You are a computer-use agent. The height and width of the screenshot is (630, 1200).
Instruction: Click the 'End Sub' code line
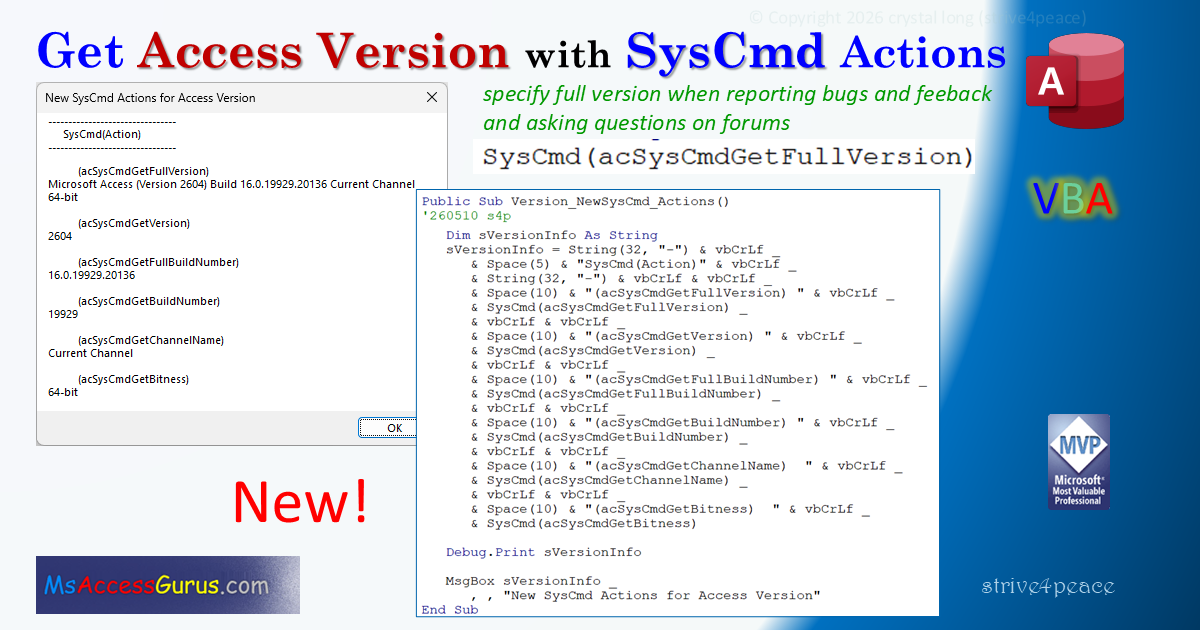pyautogui.click(x=450, y=610)
